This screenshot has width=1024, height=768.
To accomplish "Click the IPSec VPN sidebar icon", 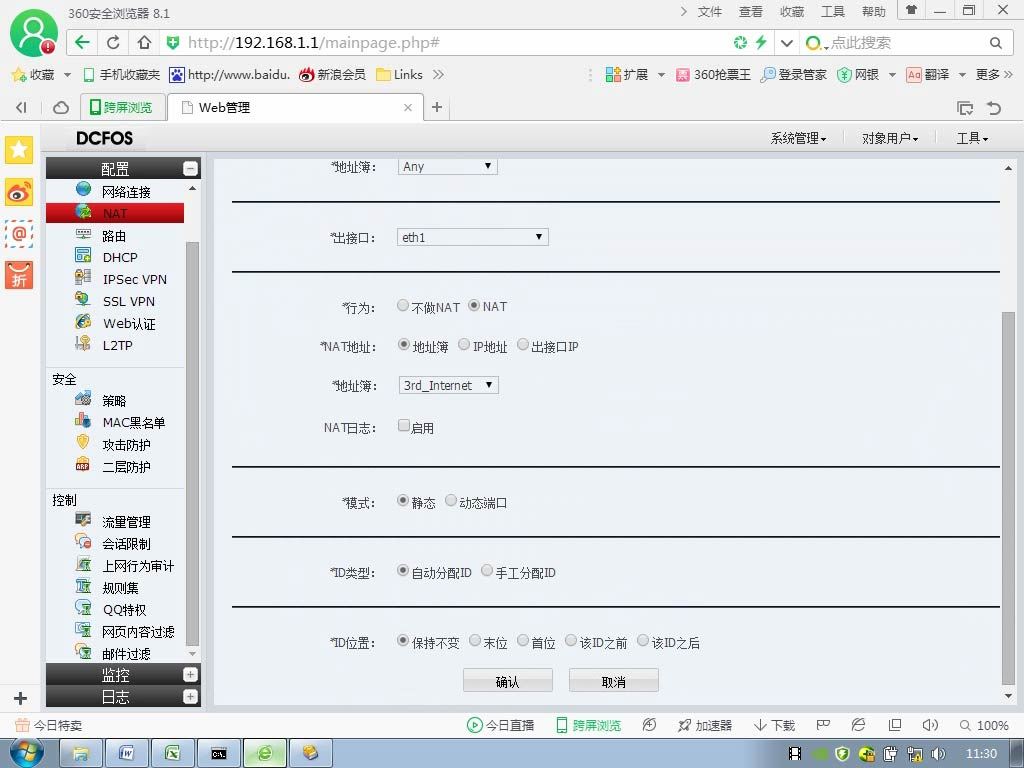I will click(x=83, y=278).
